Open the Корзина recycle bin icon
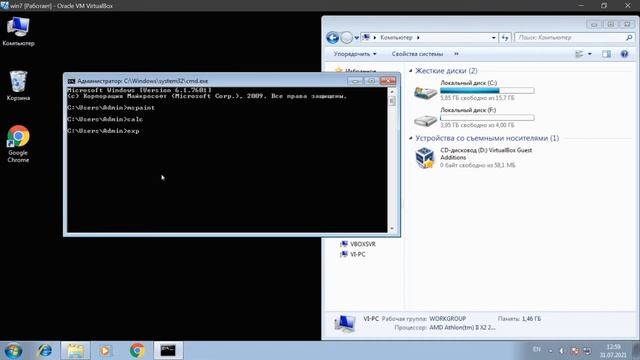The image size is (640, 360). pyautogui.click(x=18, y=85)
